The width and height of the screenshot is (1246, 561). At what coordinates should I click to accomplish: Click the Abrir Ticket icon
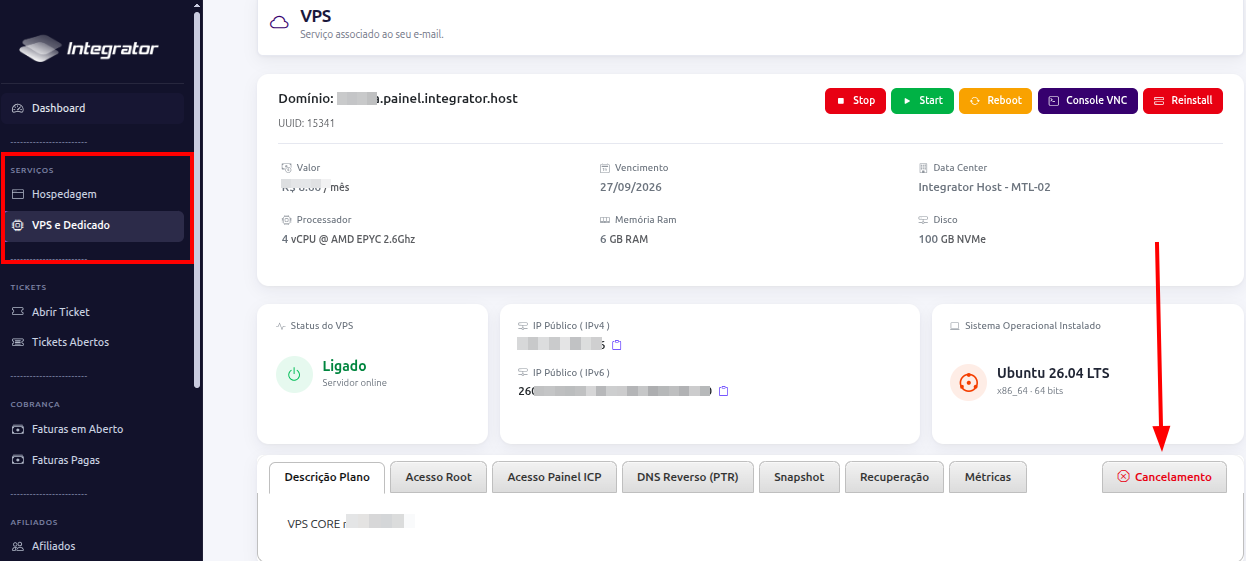click(17, 312)
